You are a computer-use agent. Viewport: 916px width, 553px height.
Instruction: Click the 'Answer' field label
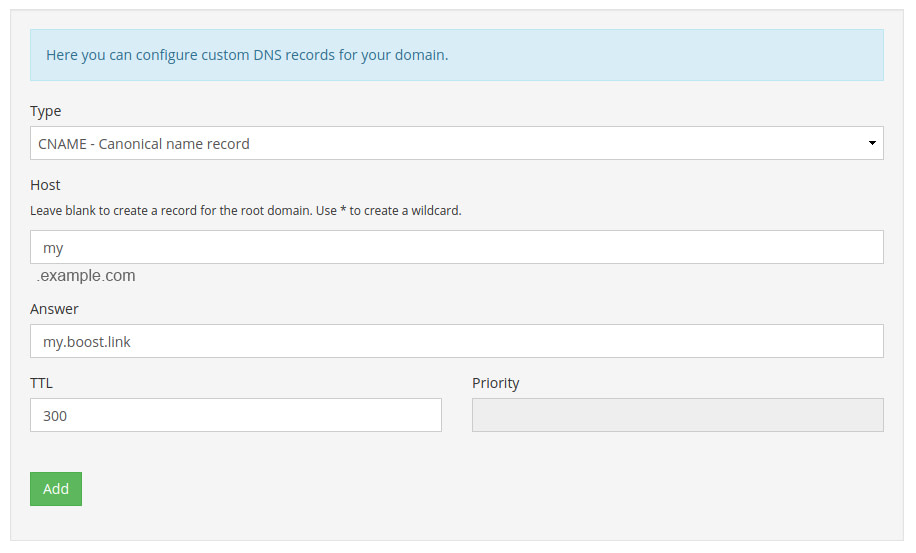click(54, 309)
